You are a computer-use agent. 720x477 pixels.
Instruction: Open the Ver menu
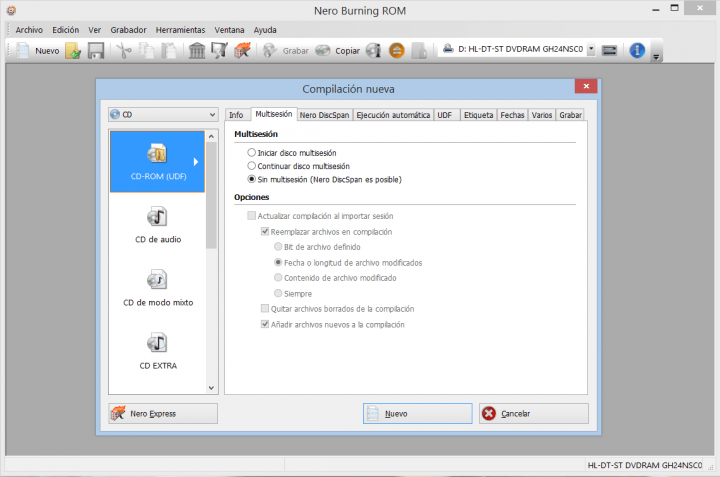95,30
